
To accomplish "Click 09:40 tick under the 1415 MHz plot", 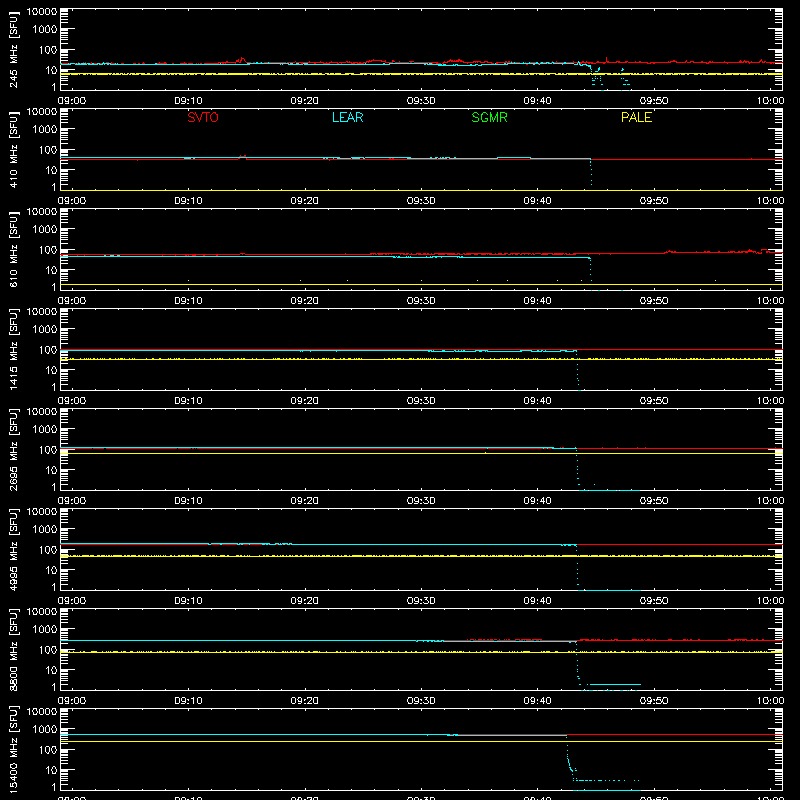I will [537, 401].
